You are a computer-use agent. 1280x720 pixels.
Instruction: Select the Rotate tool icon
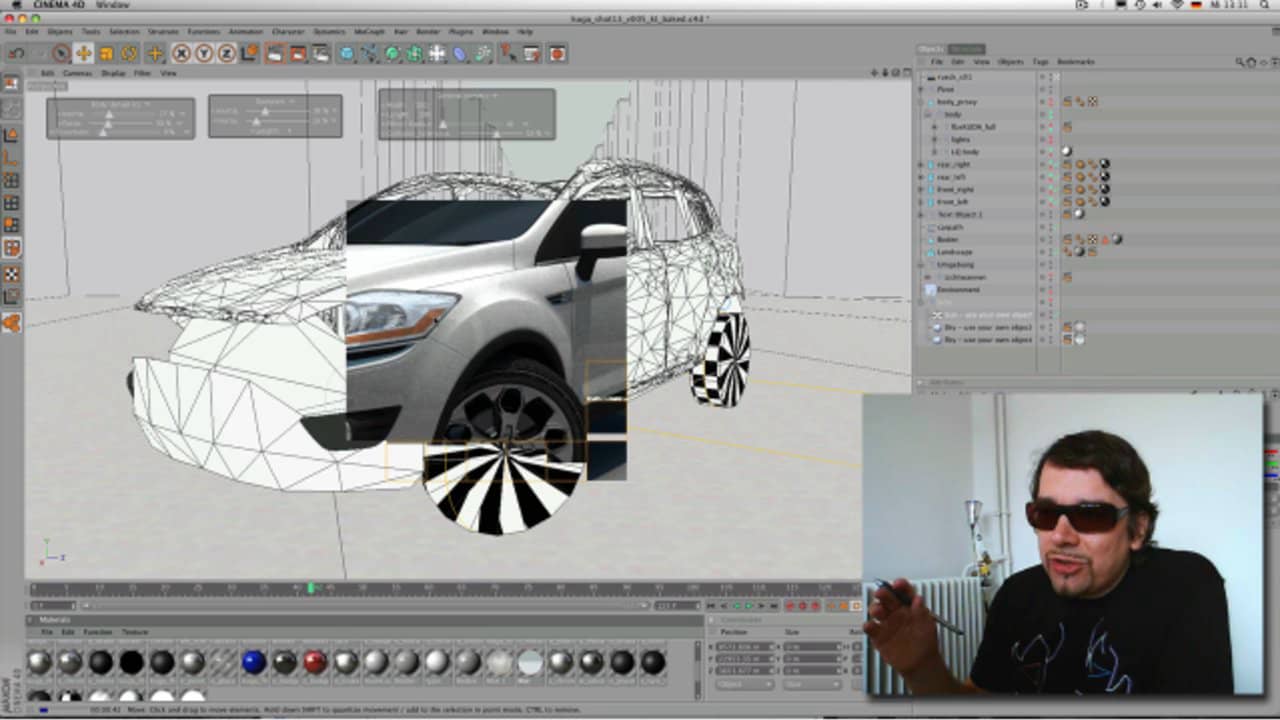click(129, 53)
